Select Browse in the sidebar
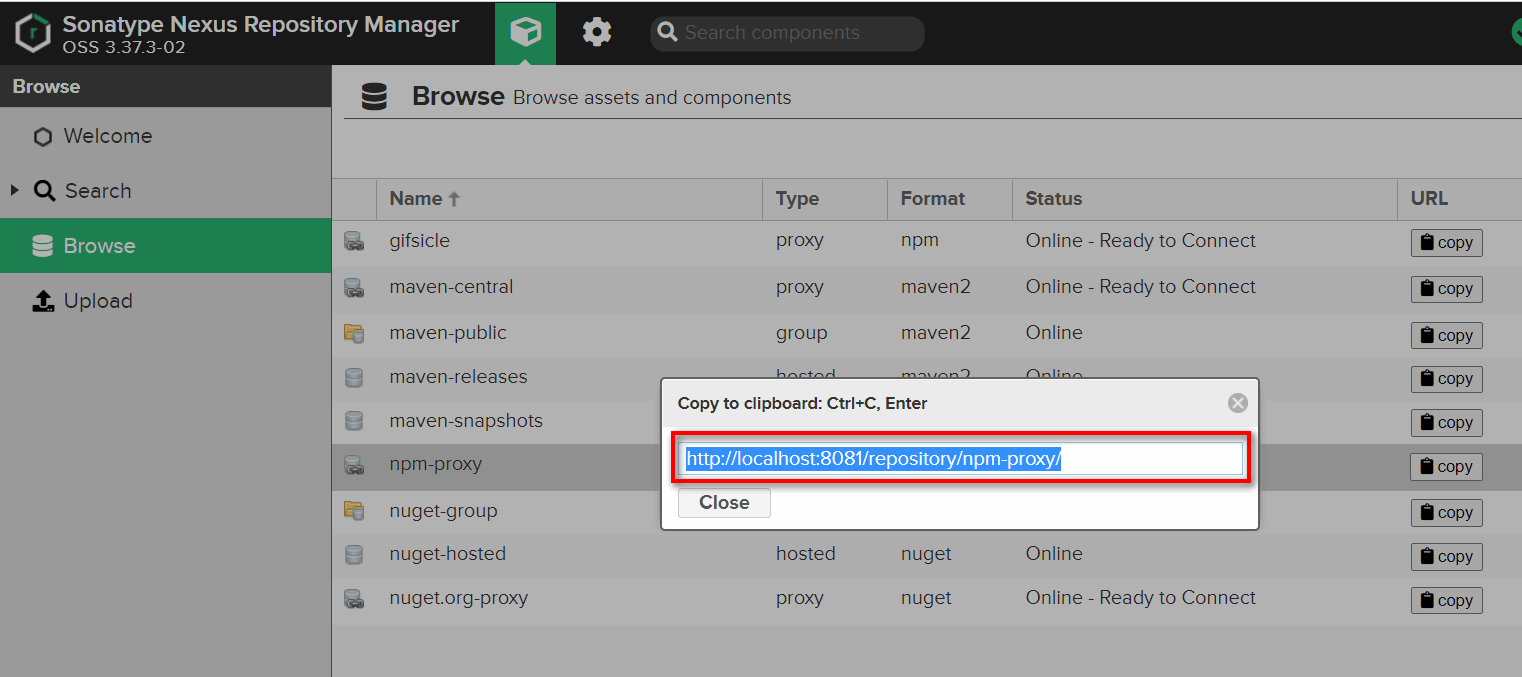This screenshot has width=1522, height=677. (165, 246)
